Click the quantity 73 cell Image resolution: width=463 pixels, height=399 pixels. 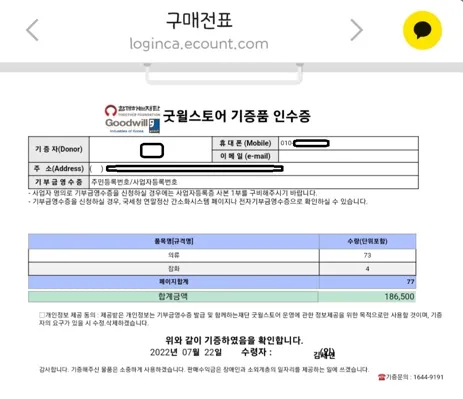[x=367, y=255]
